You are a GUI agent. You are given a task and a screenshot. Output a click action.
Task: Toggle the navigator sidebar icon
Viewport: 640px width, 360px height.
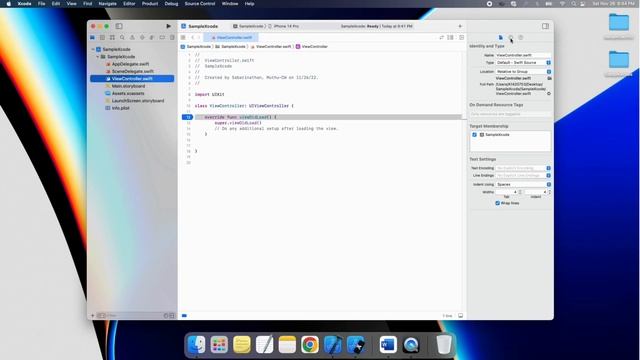tap(119, 26)
